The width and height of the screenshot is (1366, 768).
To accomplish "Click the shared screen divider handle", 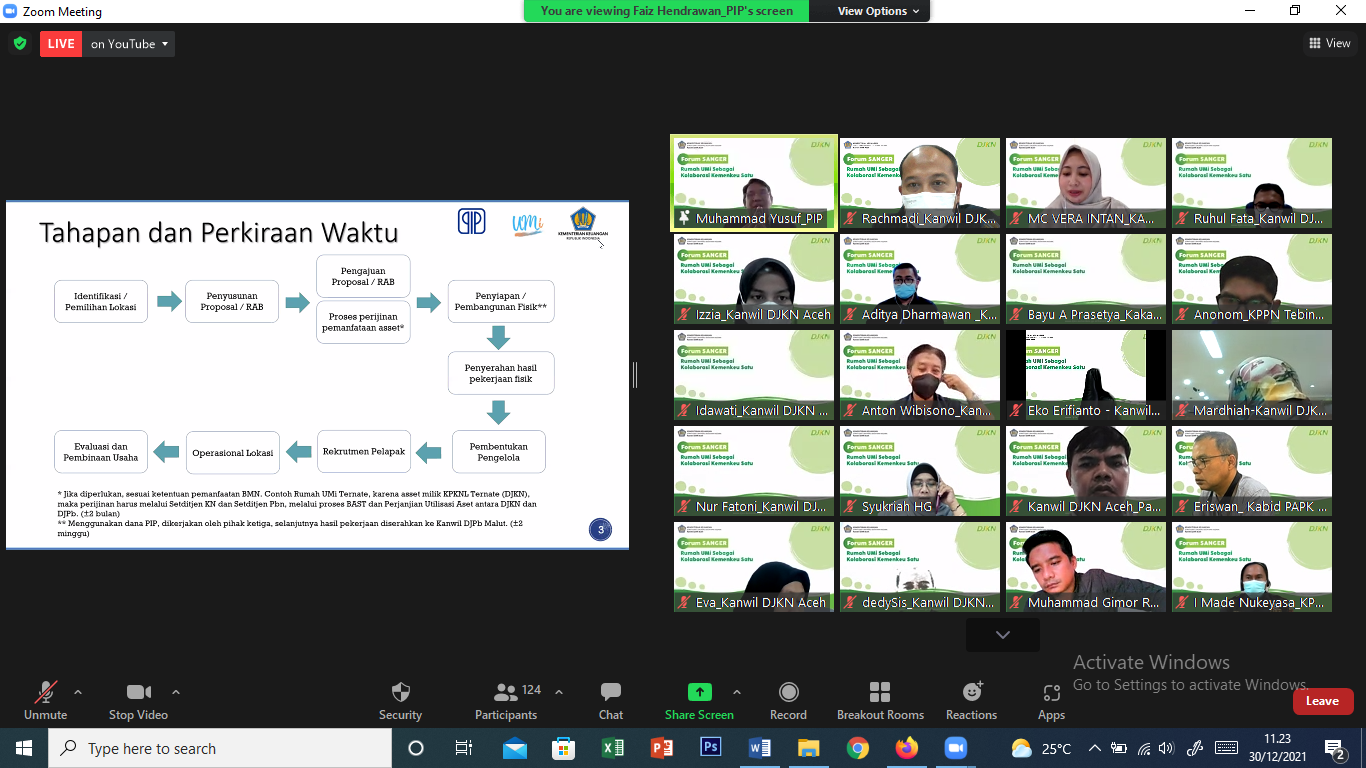I will [x=635, y=375].
